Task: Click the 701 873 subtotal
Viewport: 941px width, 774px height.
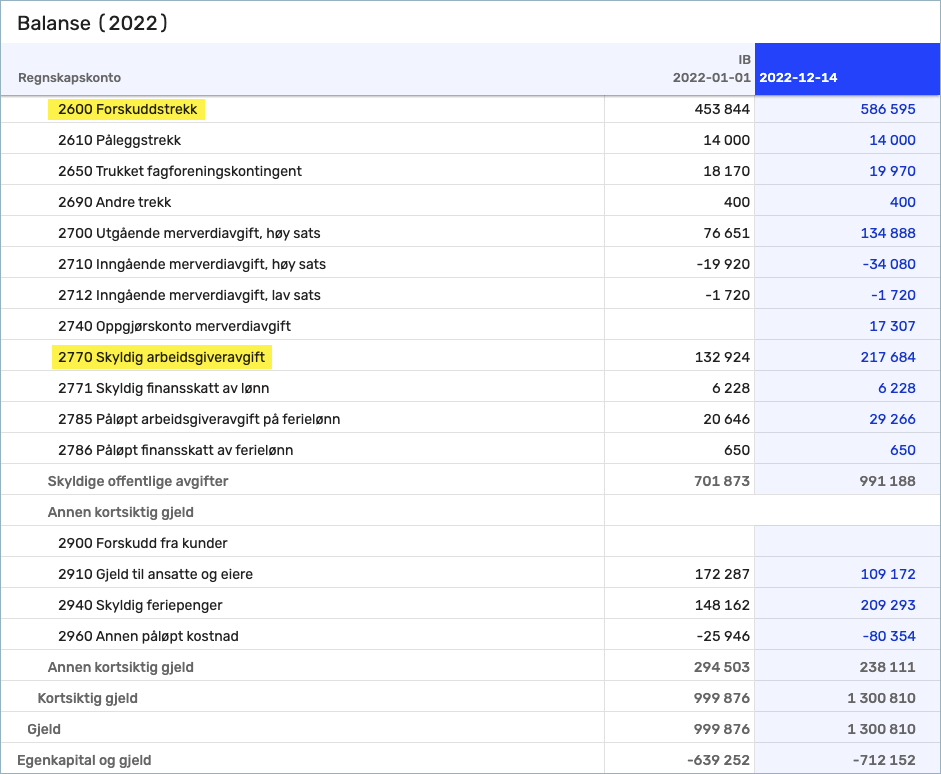Action: point(722,481)
